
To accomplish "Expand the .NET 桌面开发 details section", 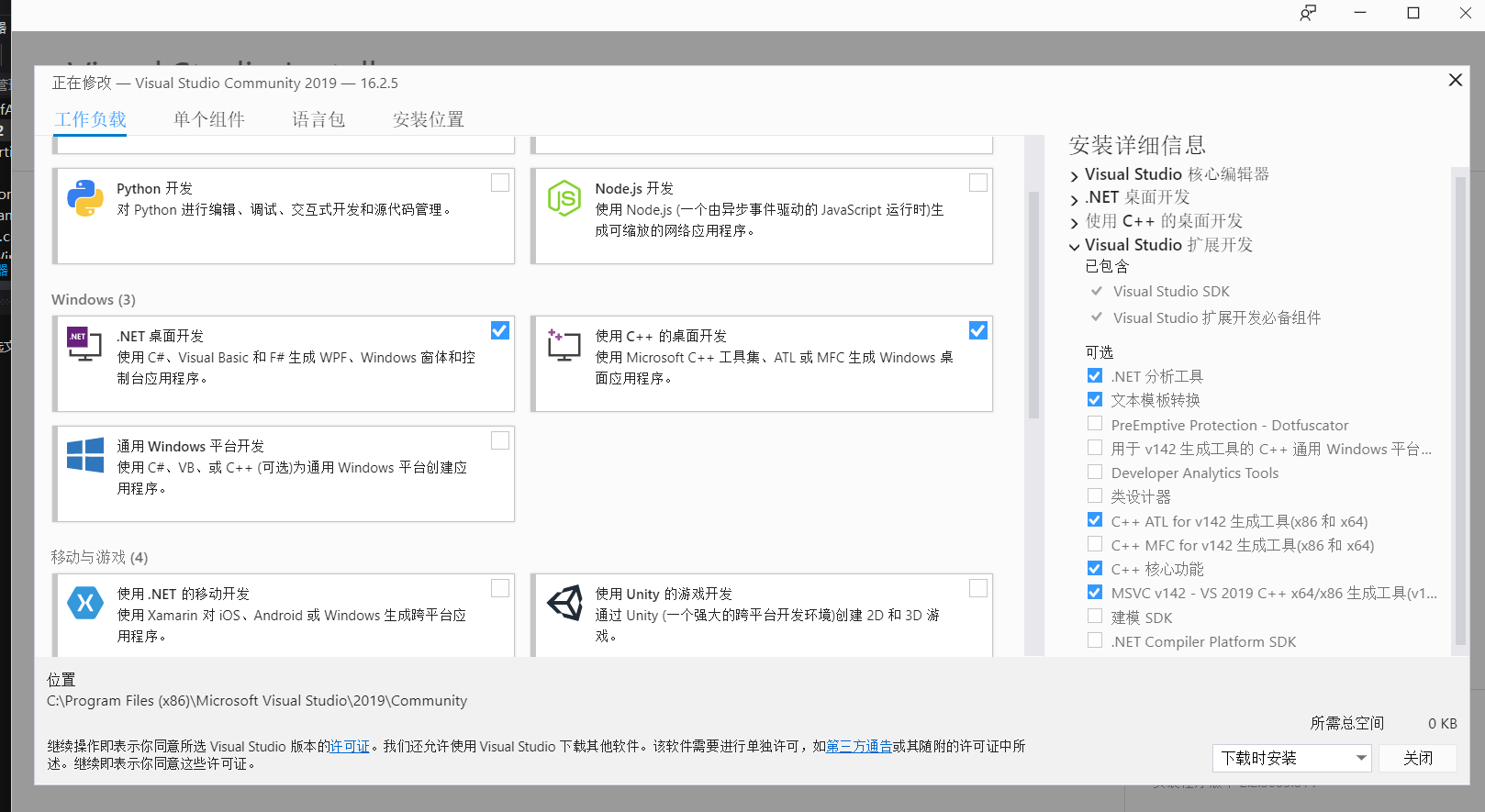I will (x=1075, y=198).
